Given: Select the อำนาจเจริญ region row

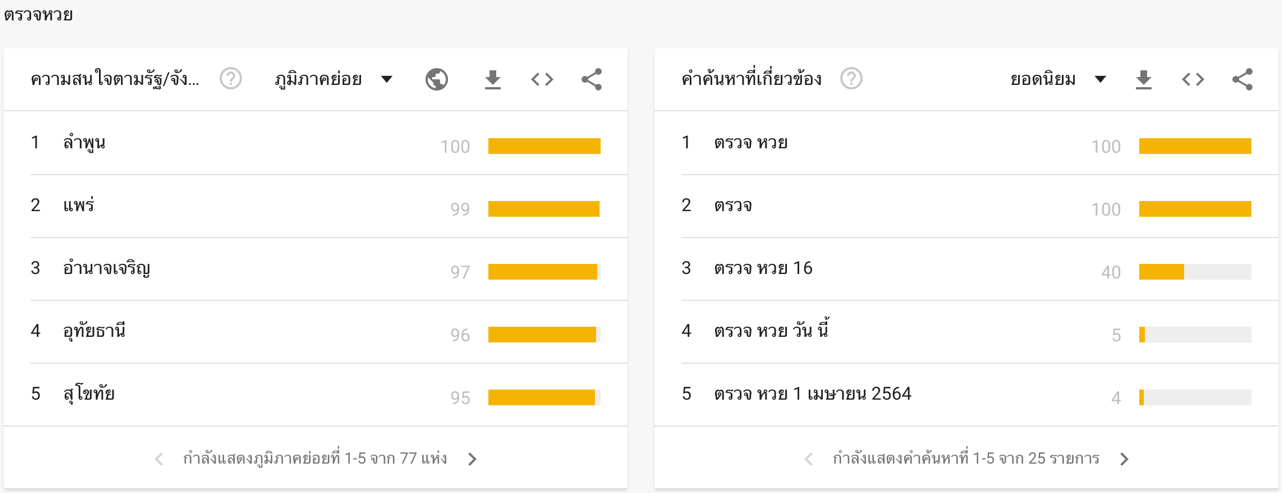Looking at the screenshot, I should point(316,269).
